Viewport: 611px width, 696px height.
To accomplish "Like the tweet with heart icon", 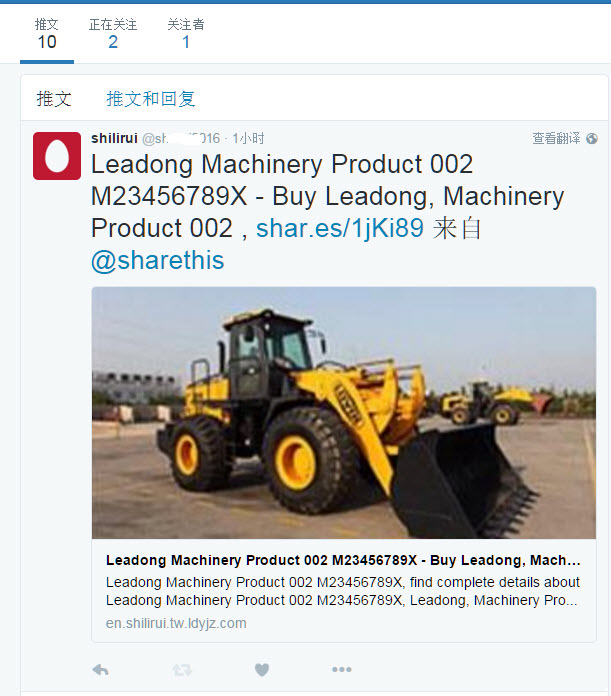I will pos(262,669).
